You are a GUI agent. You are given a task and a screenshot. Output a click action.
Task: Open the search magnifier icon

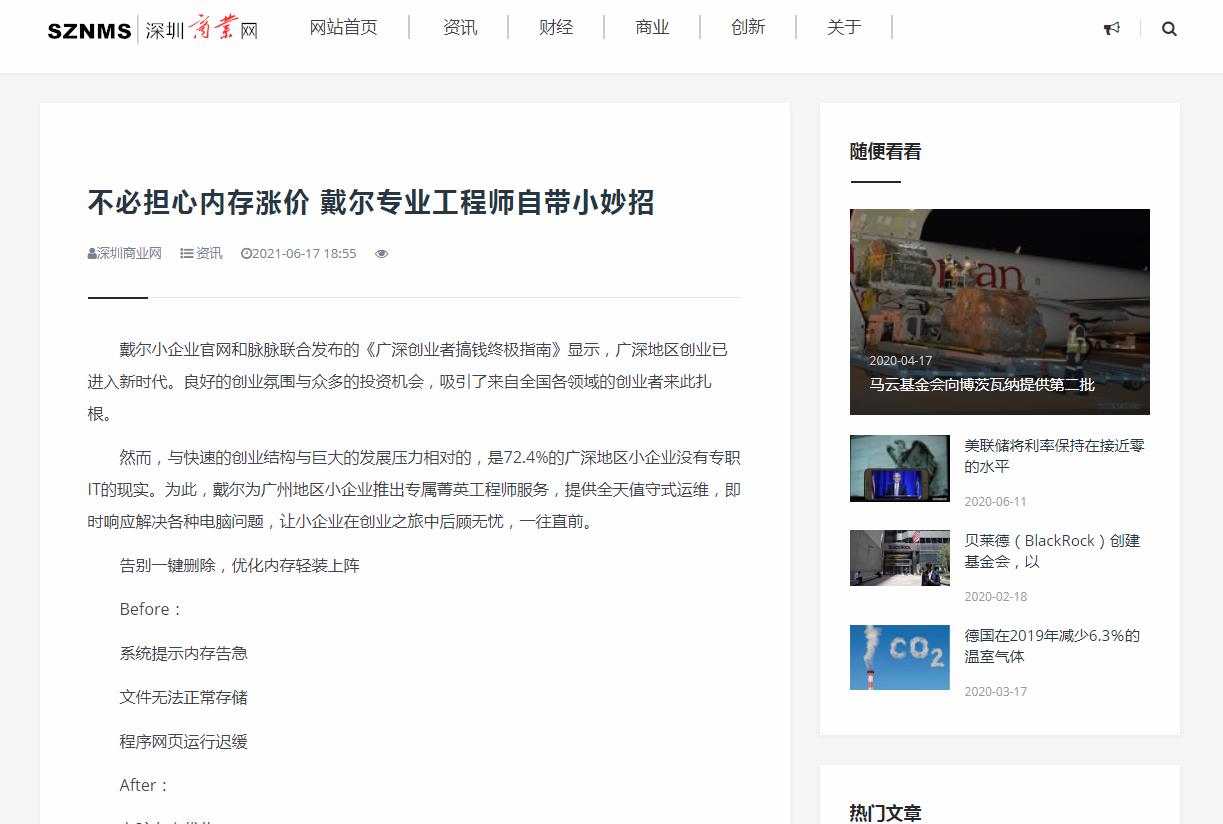tap(1169, 29)
